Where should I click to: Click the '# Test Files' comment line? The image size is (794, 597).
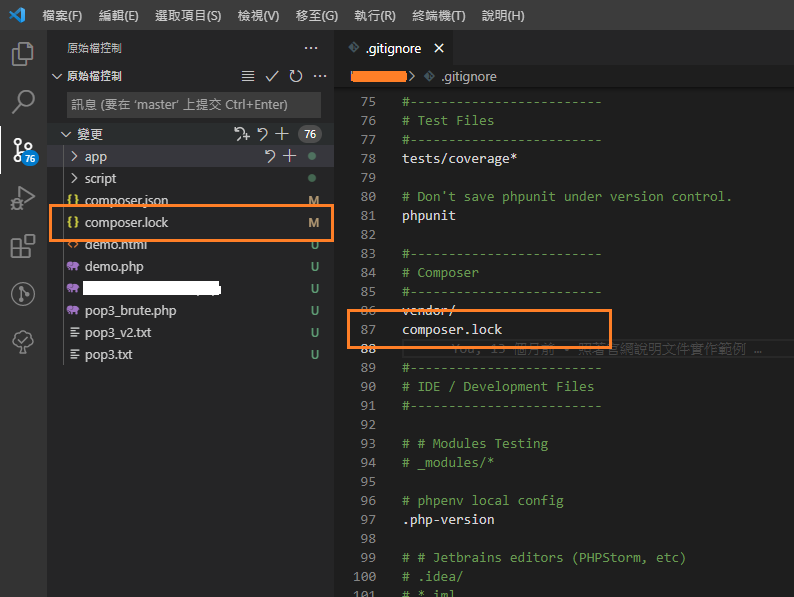448,121
